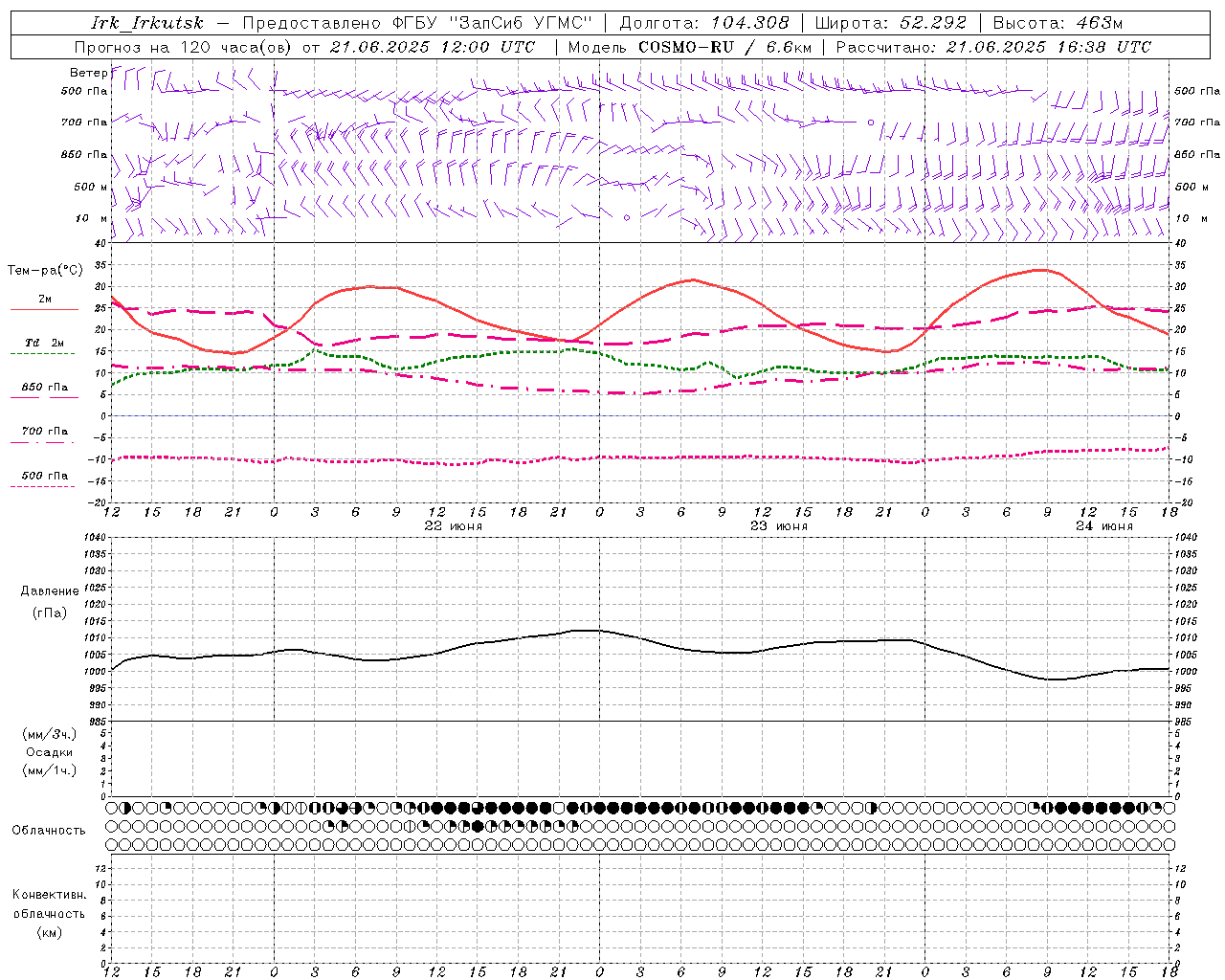Click the Долгота: 104.308 value
Screen dimensions: 1225x980
(704, 23)
